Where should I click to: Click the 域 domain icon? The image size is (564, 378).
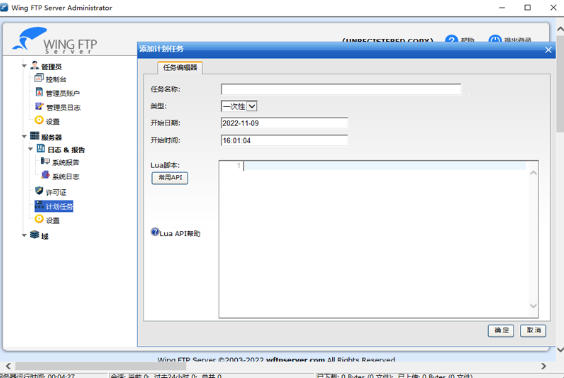coord(35,235)
